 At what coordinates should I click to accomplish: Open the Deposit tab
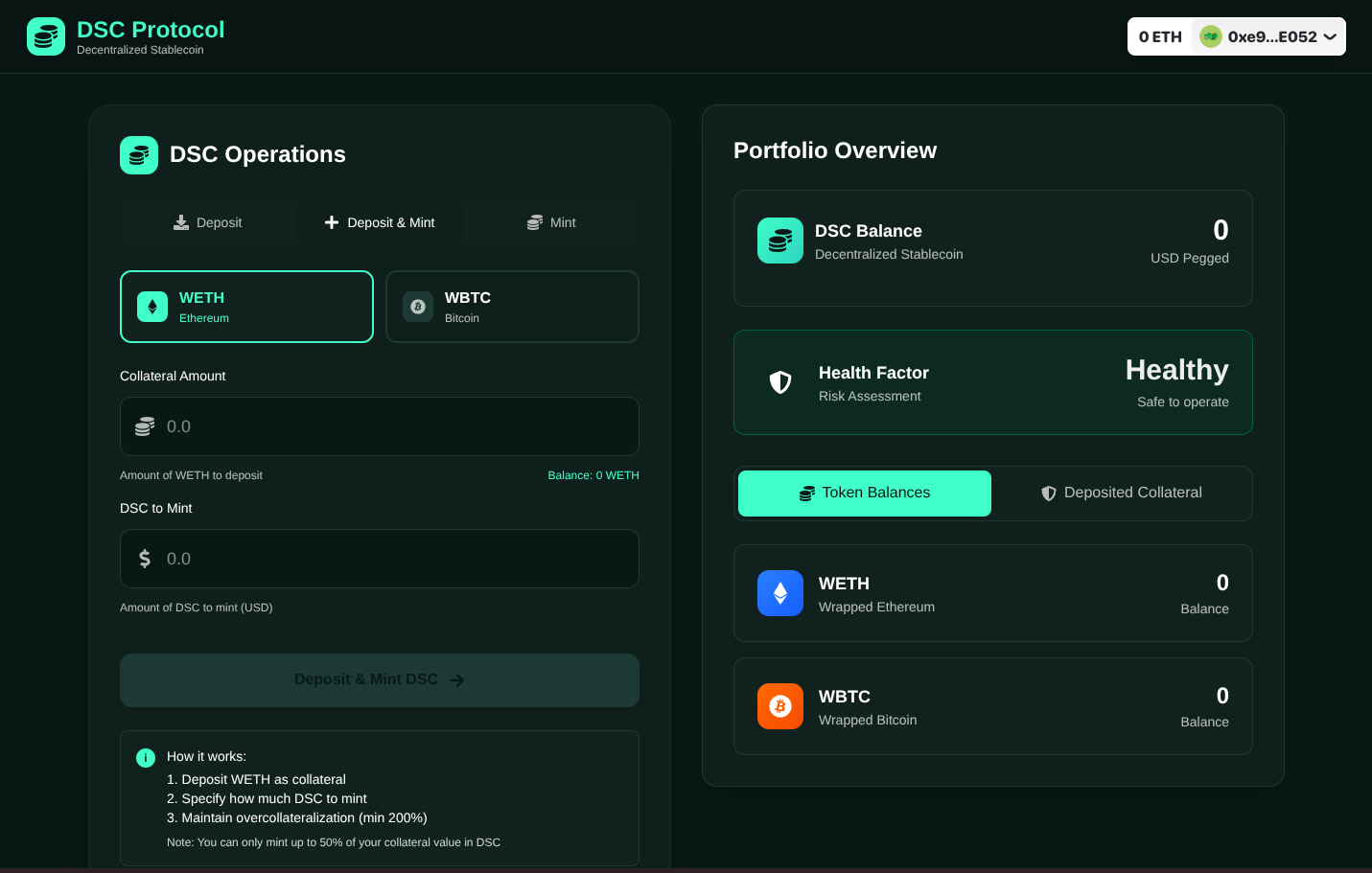pyautogui.click(x=207, y=222)
